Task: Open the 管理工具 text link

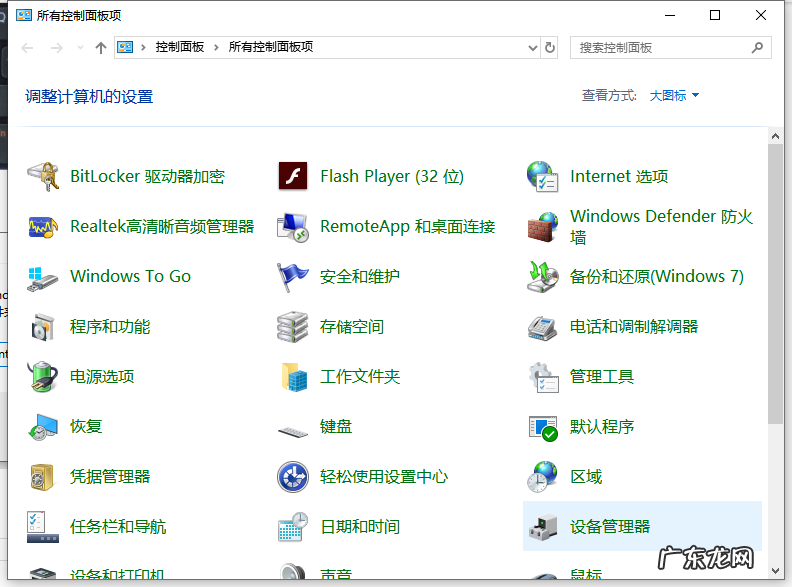Action: (602, 376)
